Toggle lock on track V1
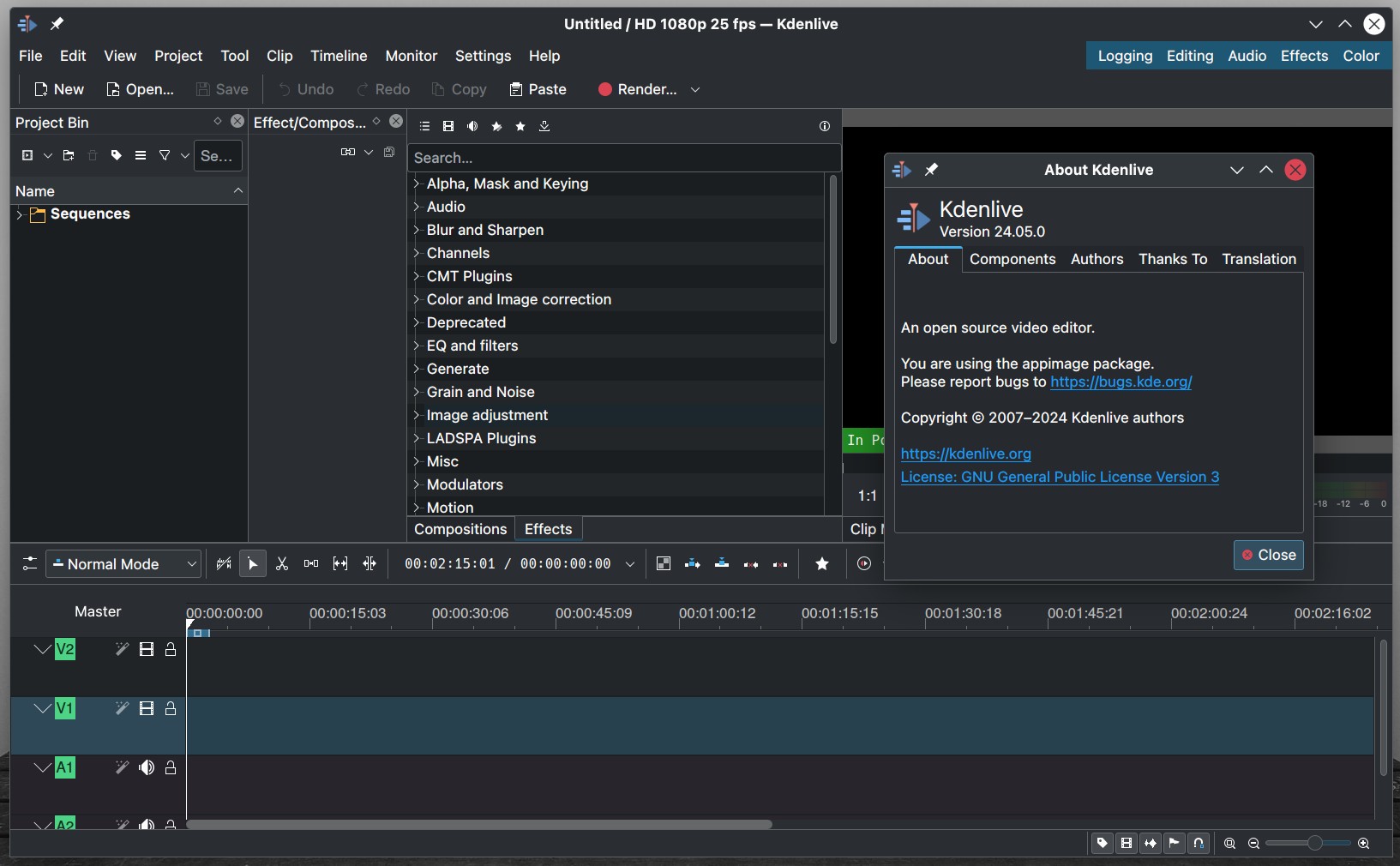Viewport: 1400px width, 866px height. click(171, 708)
